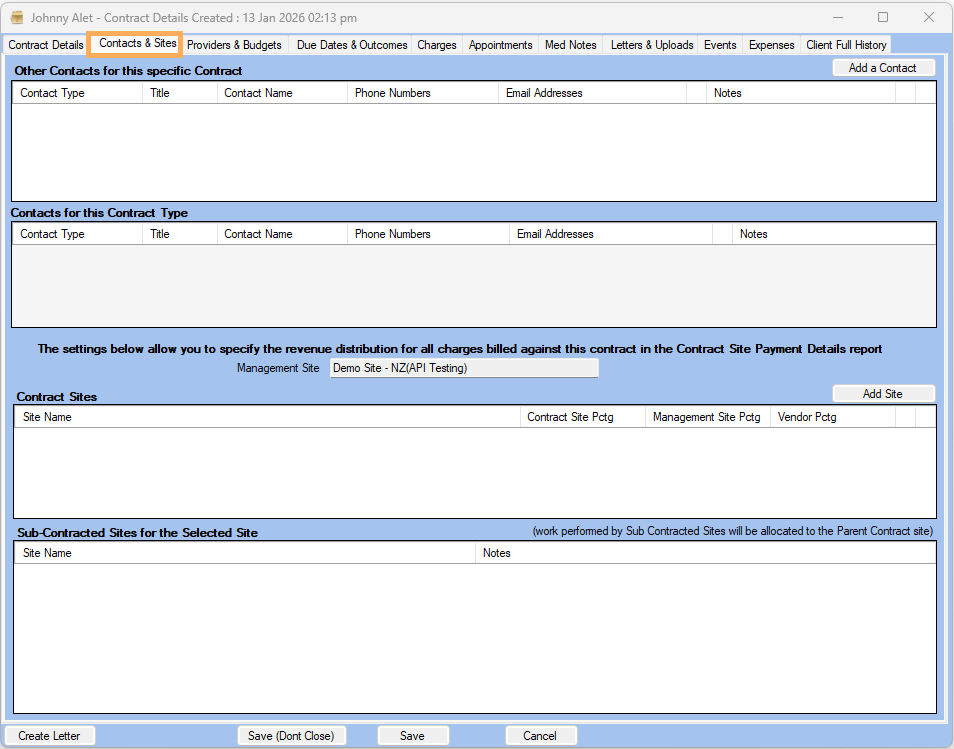Switch to Letters & Uploads tab
This screenshot has width=954, height=749.
(x=651, y=45)
